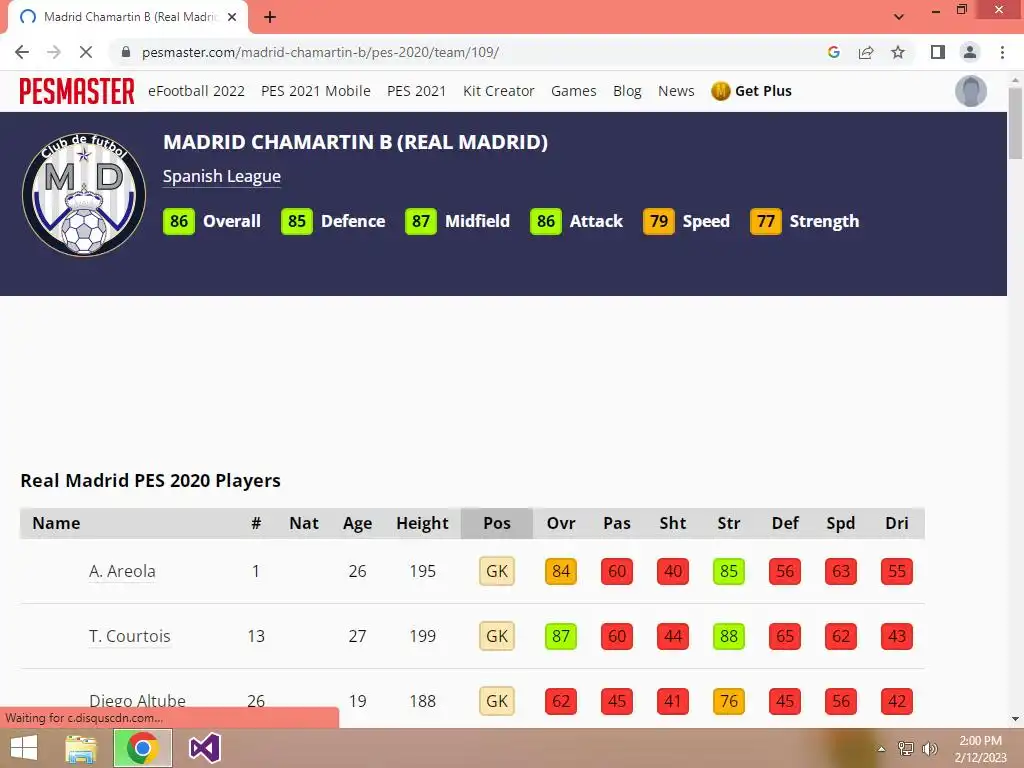Image resolution: width=1024 pixels, height=768 pixels.
Task: Open the Windows Start menu
Action: click(x=24, y=748)
